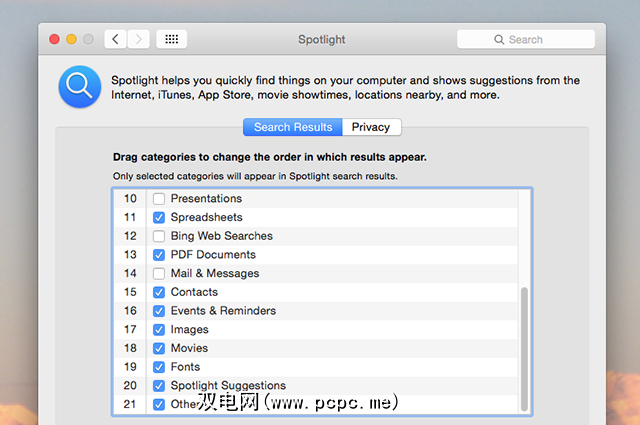Click row number 15 in the list
Screen dimensions: 640x425
(x=130, y=292)
